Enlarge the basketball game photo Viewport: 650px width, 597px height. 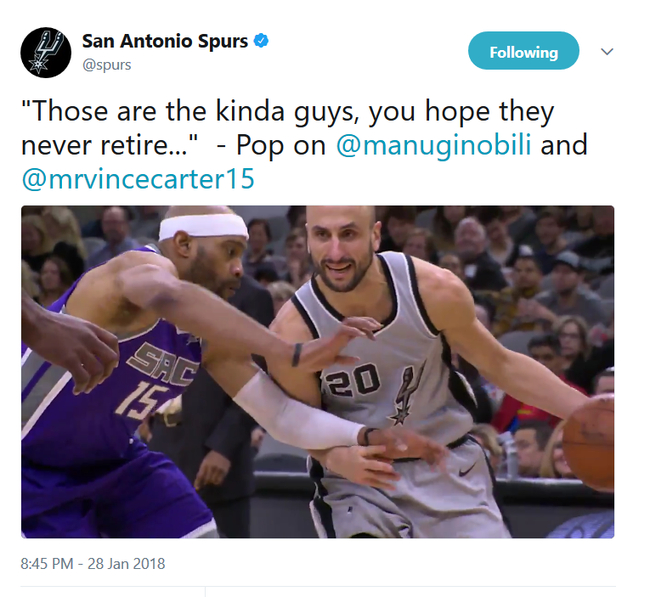[x=318, y=372]
